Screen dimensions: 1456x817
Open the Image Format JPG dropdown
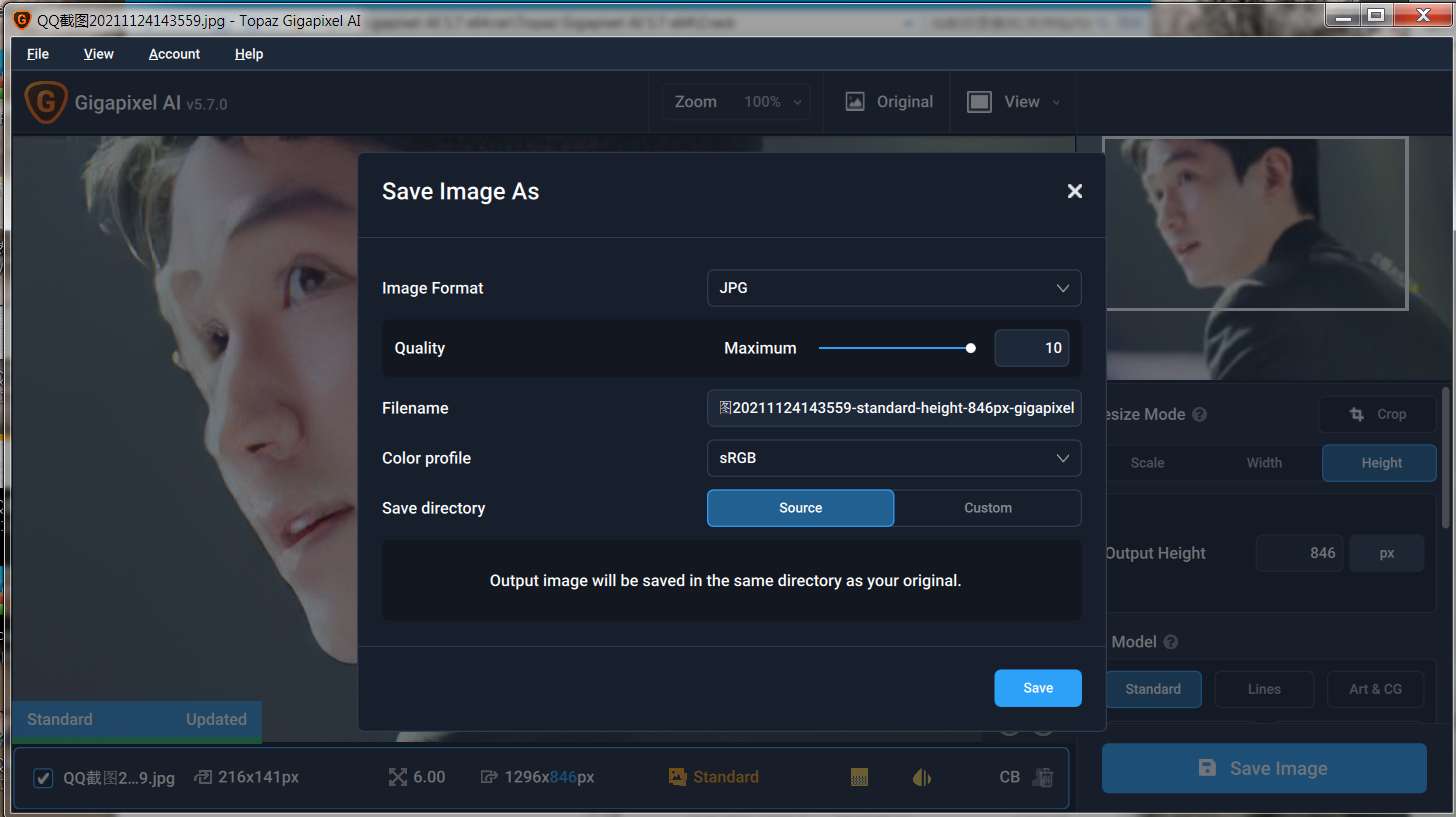894,288
